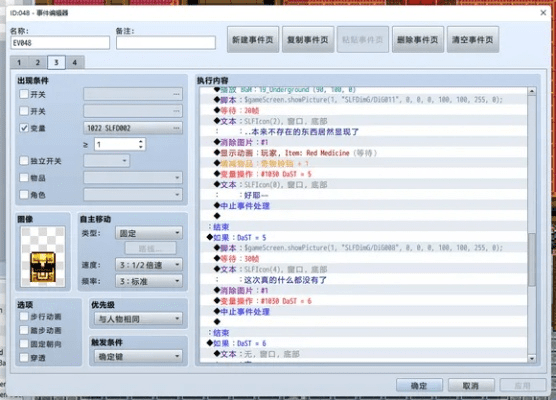Screen dimensions: 556x400
Task: Select the 增减物品 command line
Action: pyautogui.click(x=363, y=163)
